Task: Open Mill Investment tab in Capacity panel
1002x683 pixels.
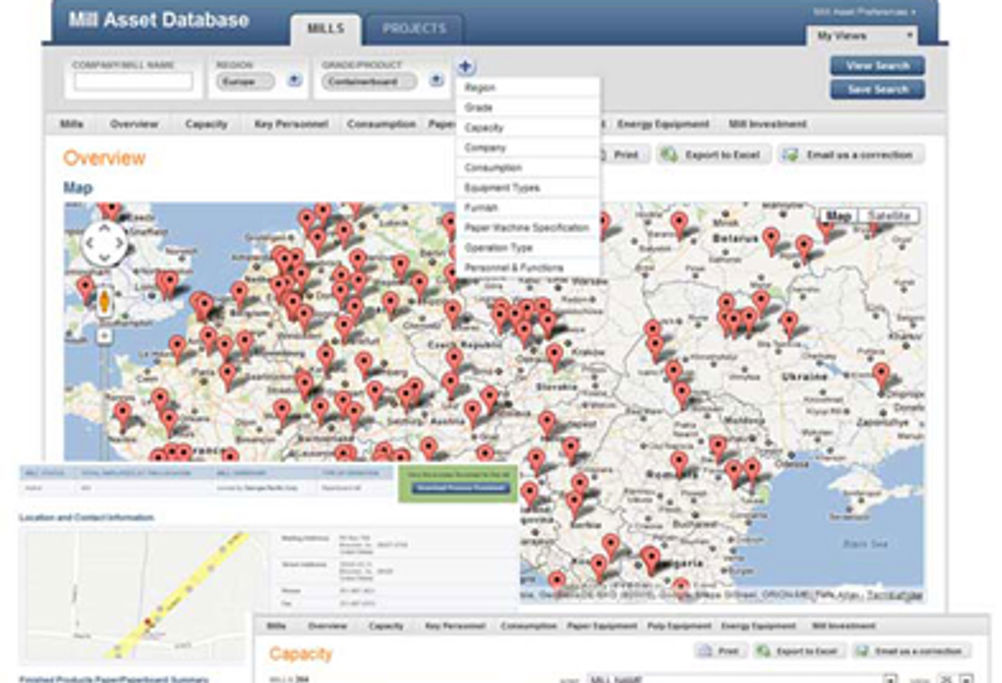Action: point(844,626)
